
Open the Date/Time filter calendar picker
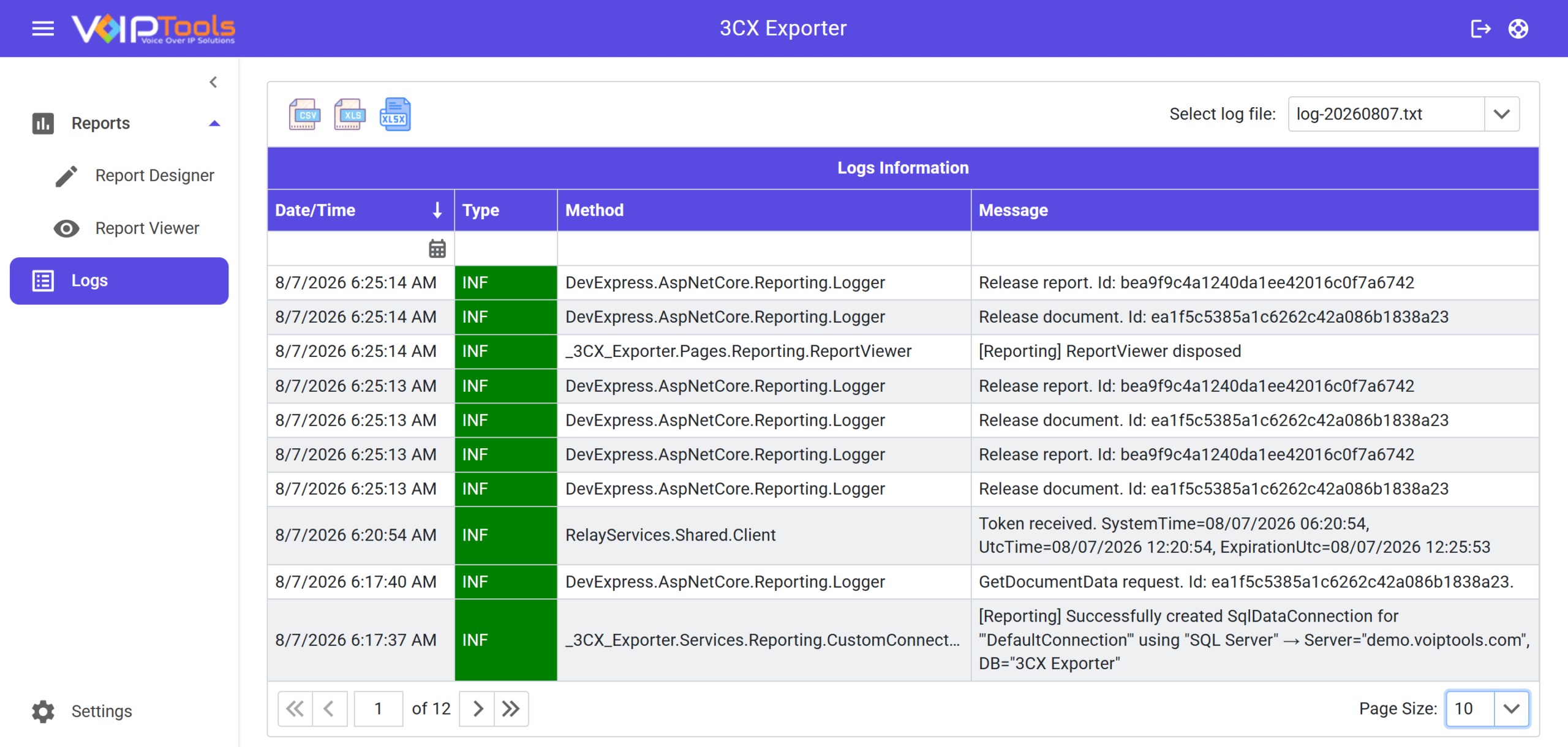437,249
